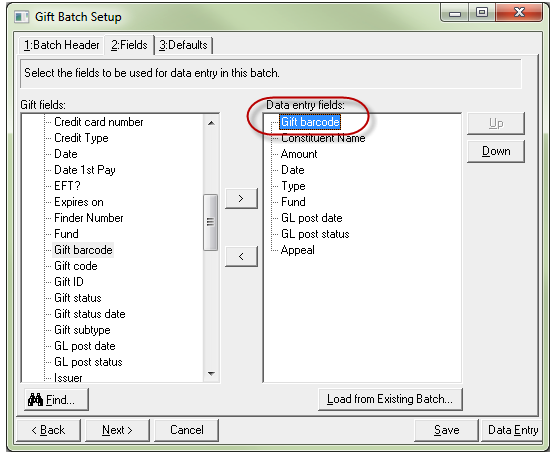Click scroll up arrow in Gift fields list
The image size is (554, 455).
pos(211,123)
